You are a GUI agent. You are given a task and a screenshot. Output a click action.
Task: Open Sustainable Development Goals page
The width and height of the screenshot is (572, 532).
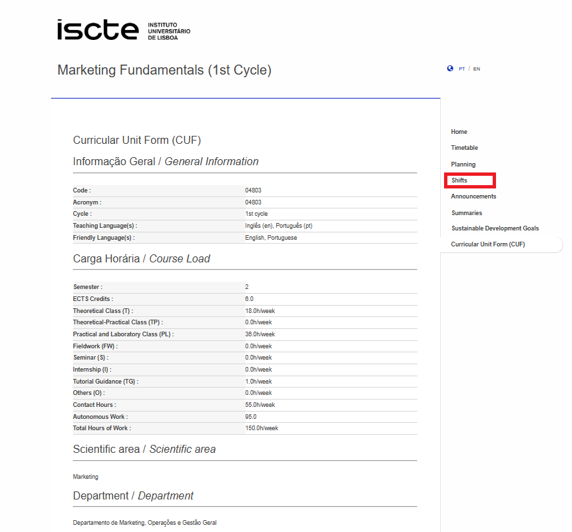[x=495, y=228]
